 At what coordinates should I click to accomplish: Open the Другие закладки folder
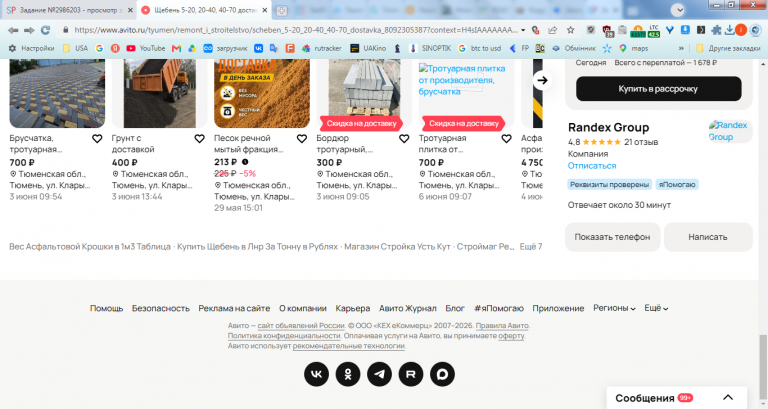(728, 48)
